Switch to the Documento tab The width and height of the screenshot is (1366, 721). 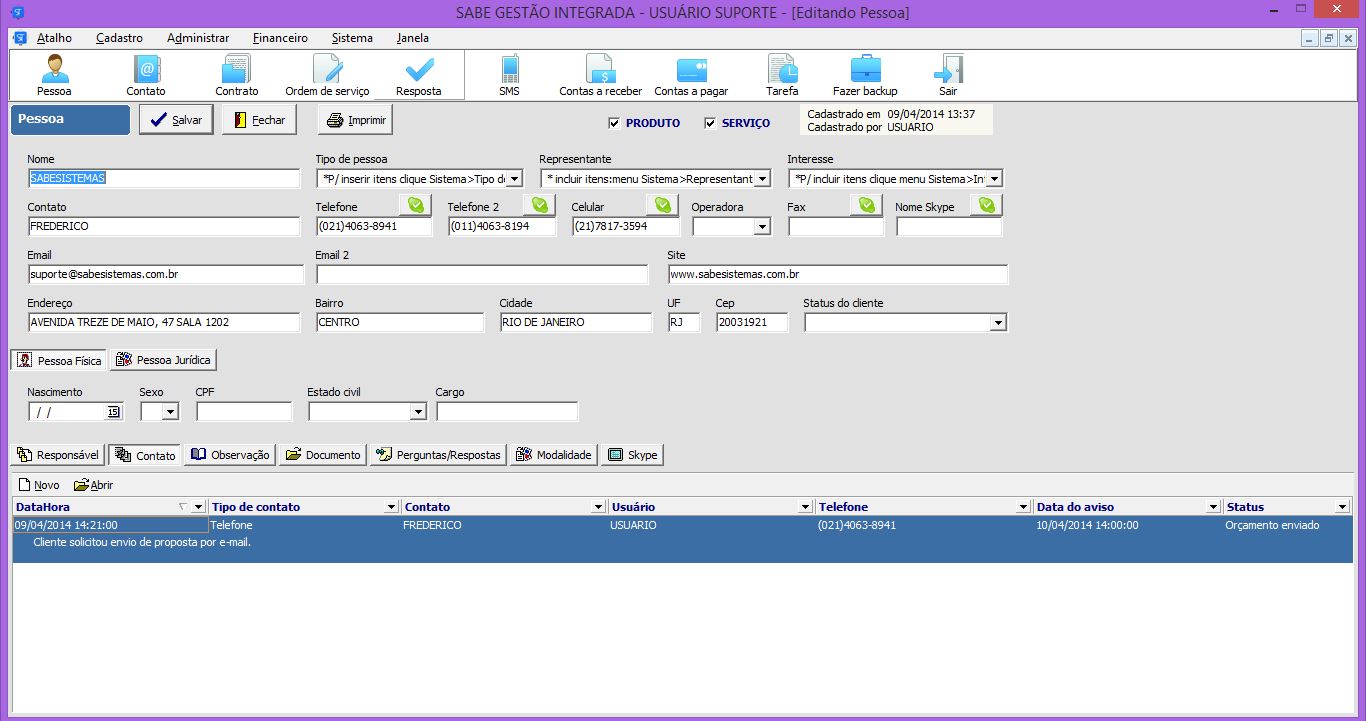[323, 455]
